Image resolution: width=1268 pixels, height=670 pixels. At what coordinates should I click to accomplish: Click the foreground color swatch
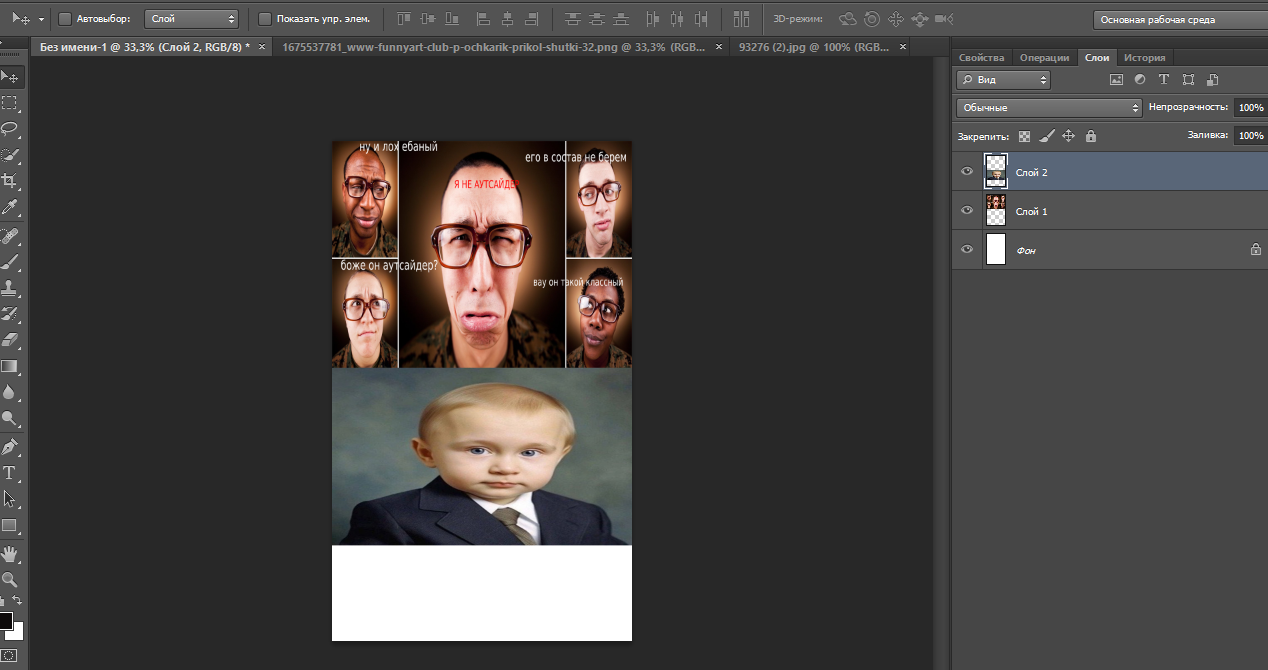click(5, 621)
